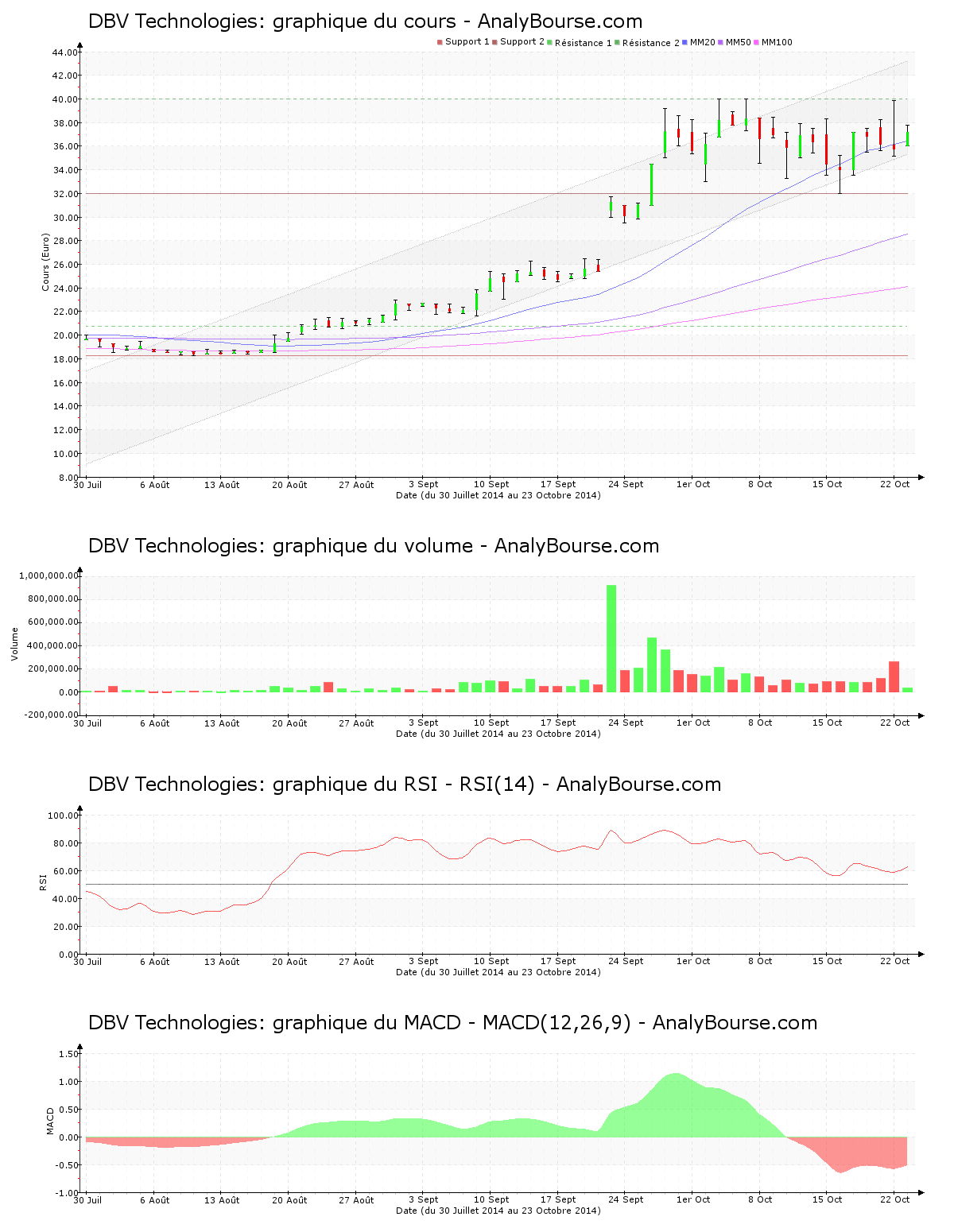Click '30 Juil' on the price chart x-axis
Image resolution: width=954 pixels, height=1232 pixels.
pyautogui.click(x=87, y=484)
